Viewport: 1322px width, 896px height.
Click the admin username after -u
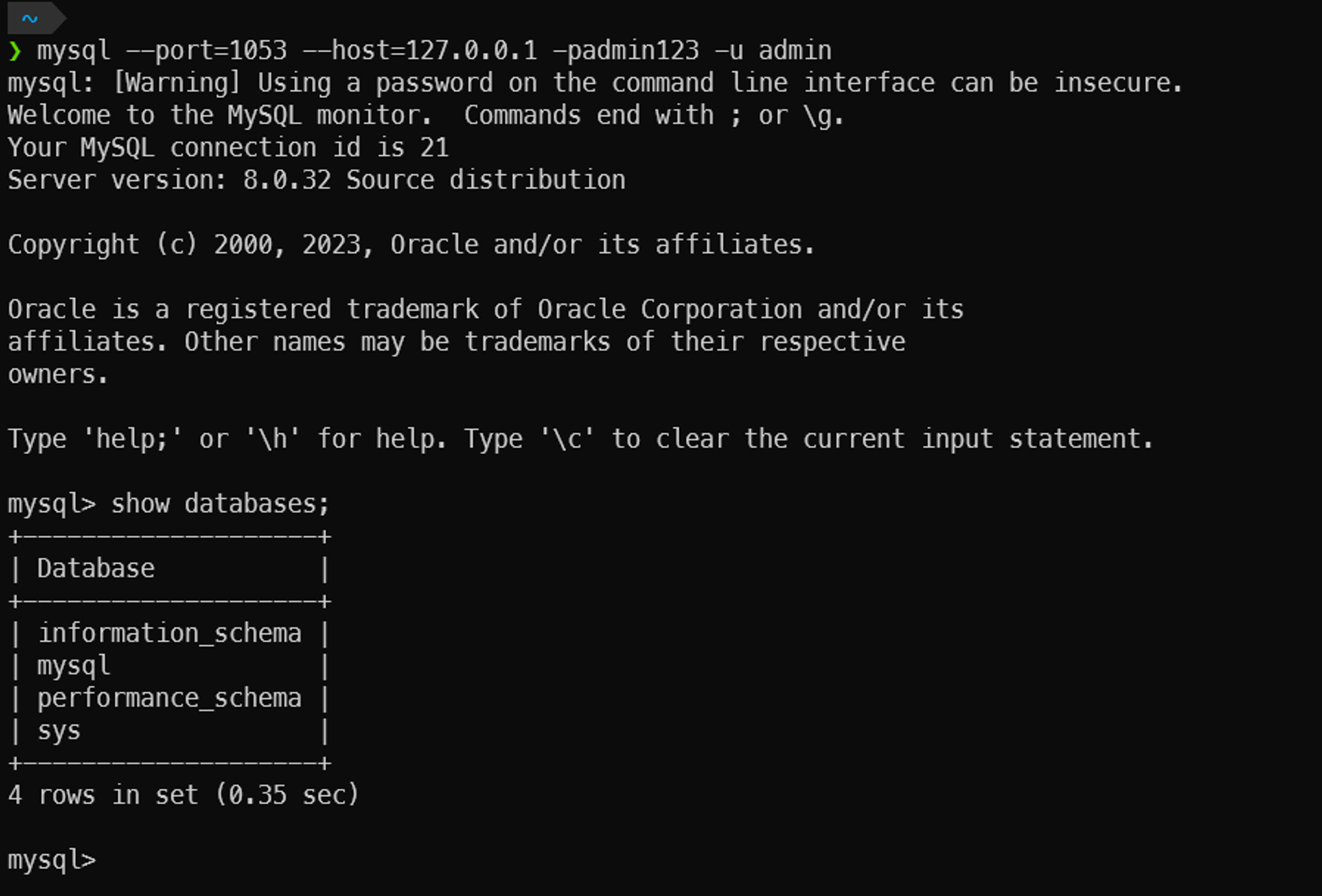click(795, 51)
